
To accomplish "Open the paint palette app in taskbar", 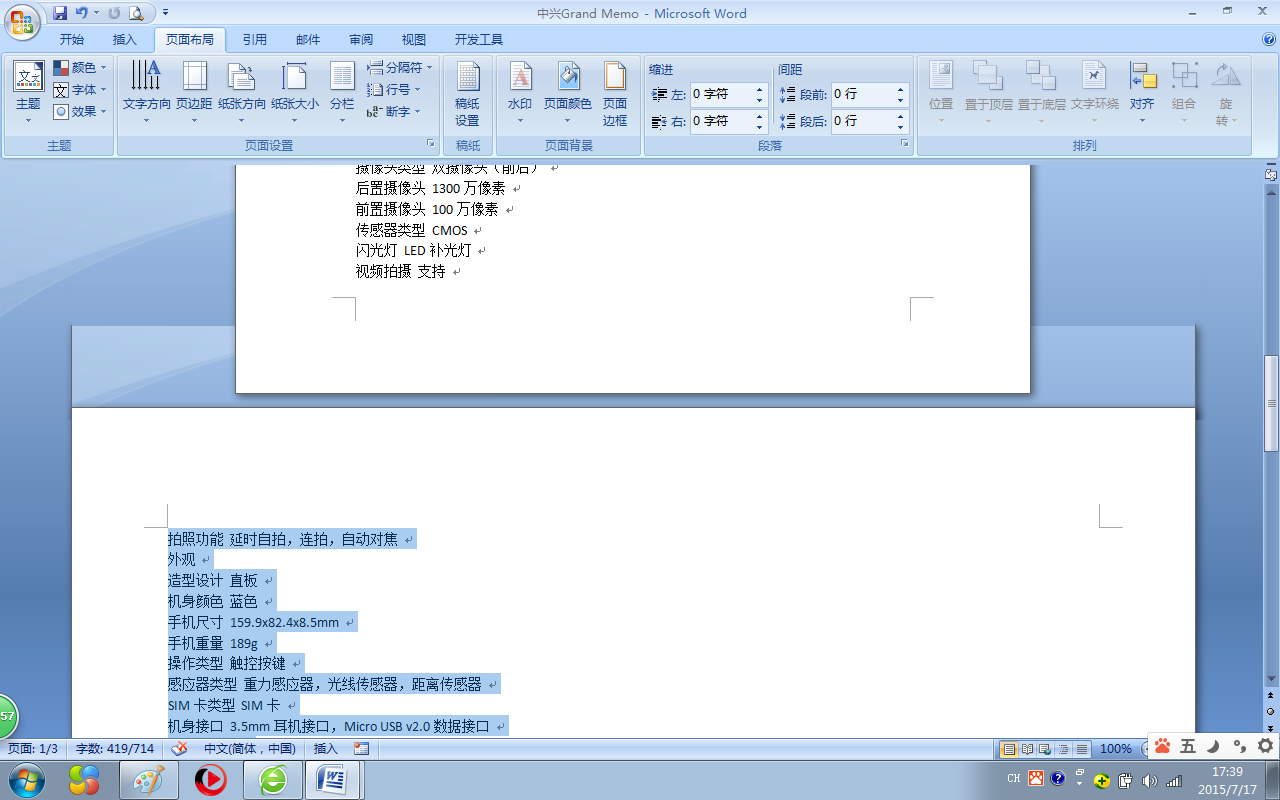I will [x=148, y=780].
